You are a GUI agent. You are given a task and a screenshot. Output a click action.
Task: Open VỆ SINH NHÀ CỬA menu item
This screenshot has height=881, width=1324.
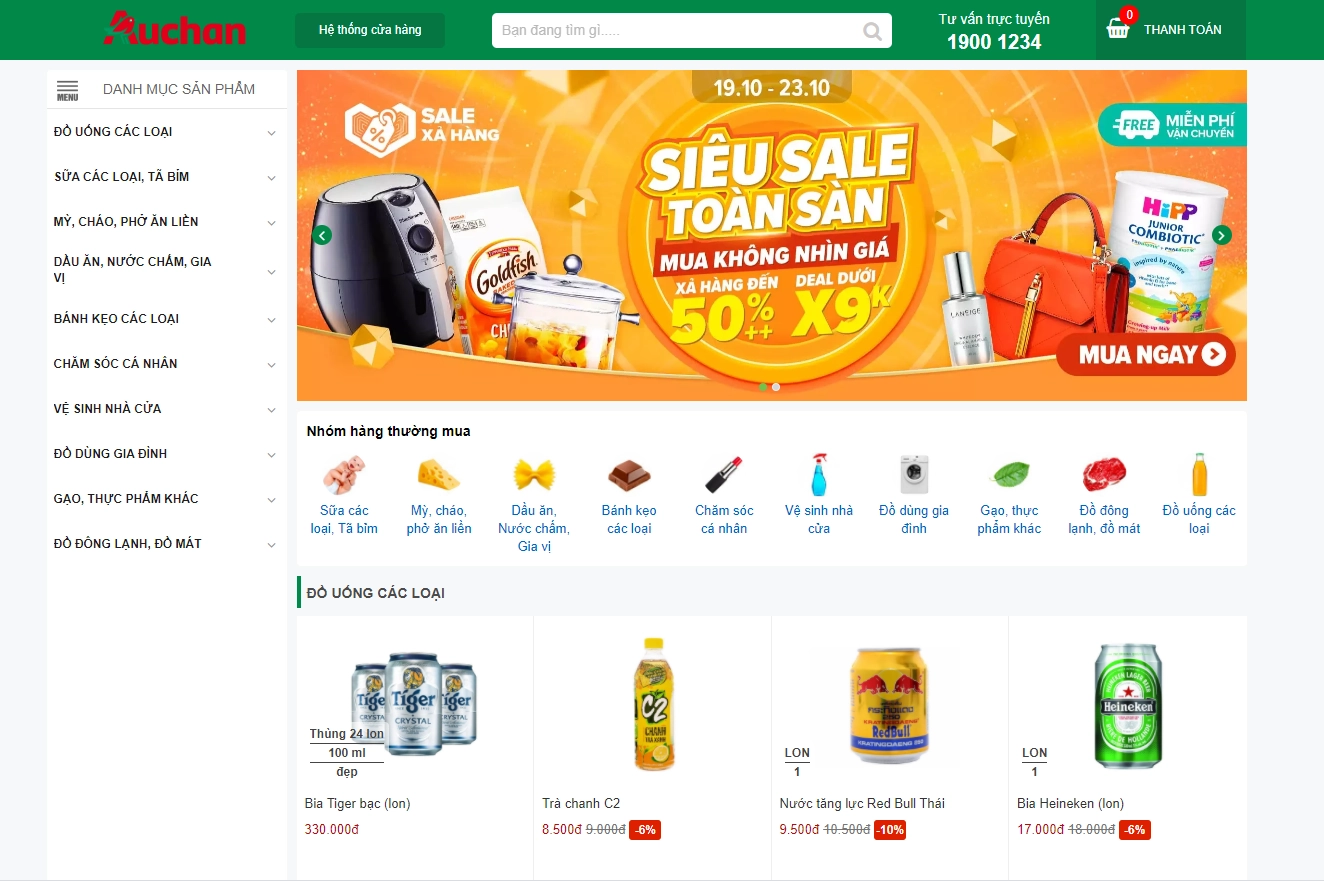[x=108, y=408]
